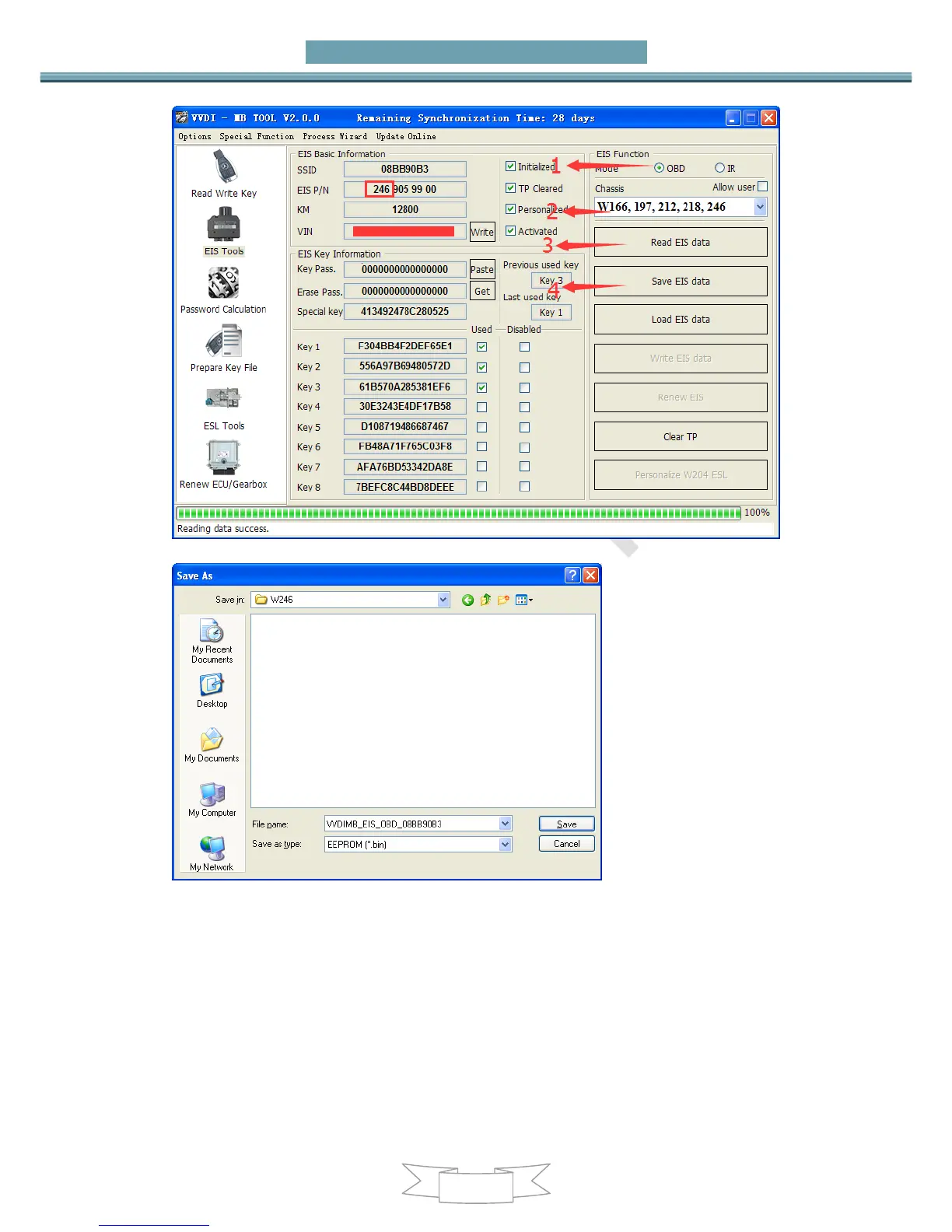Click Load EIS data button
This screenshot has height=1232, width=952.
pos(681,320)
